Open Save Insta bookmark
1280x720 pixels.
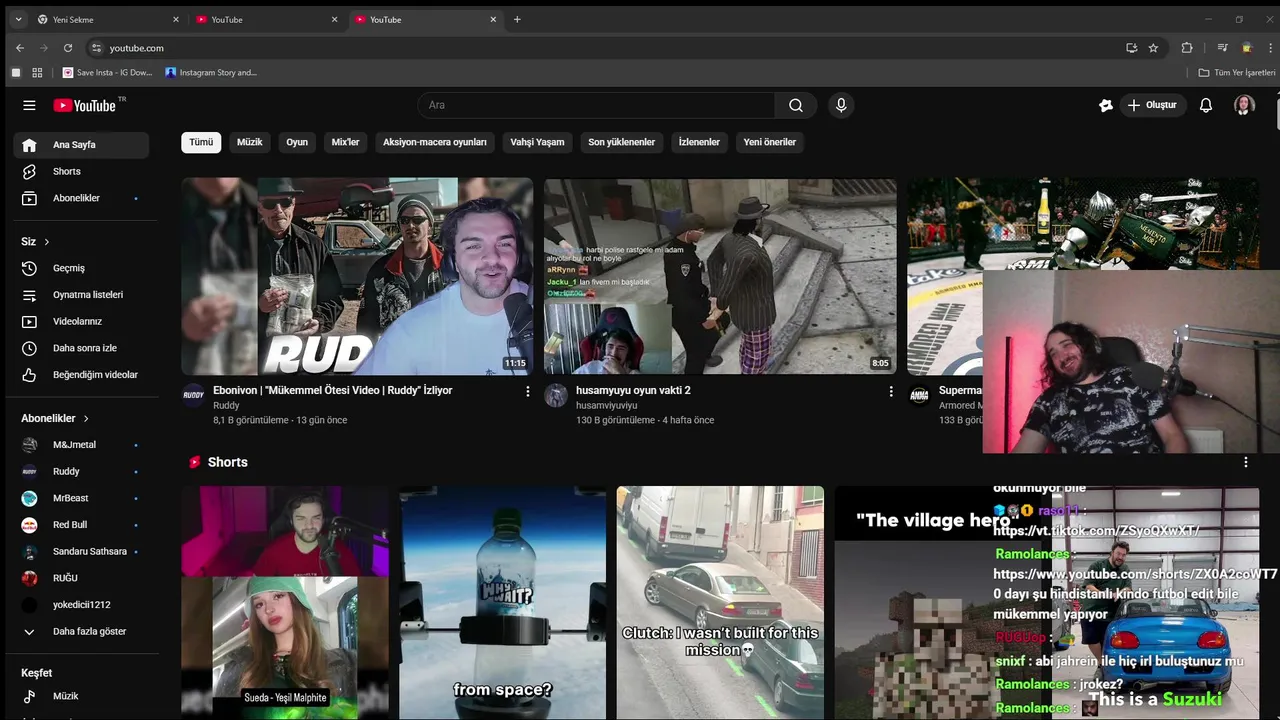pos(108,73)
